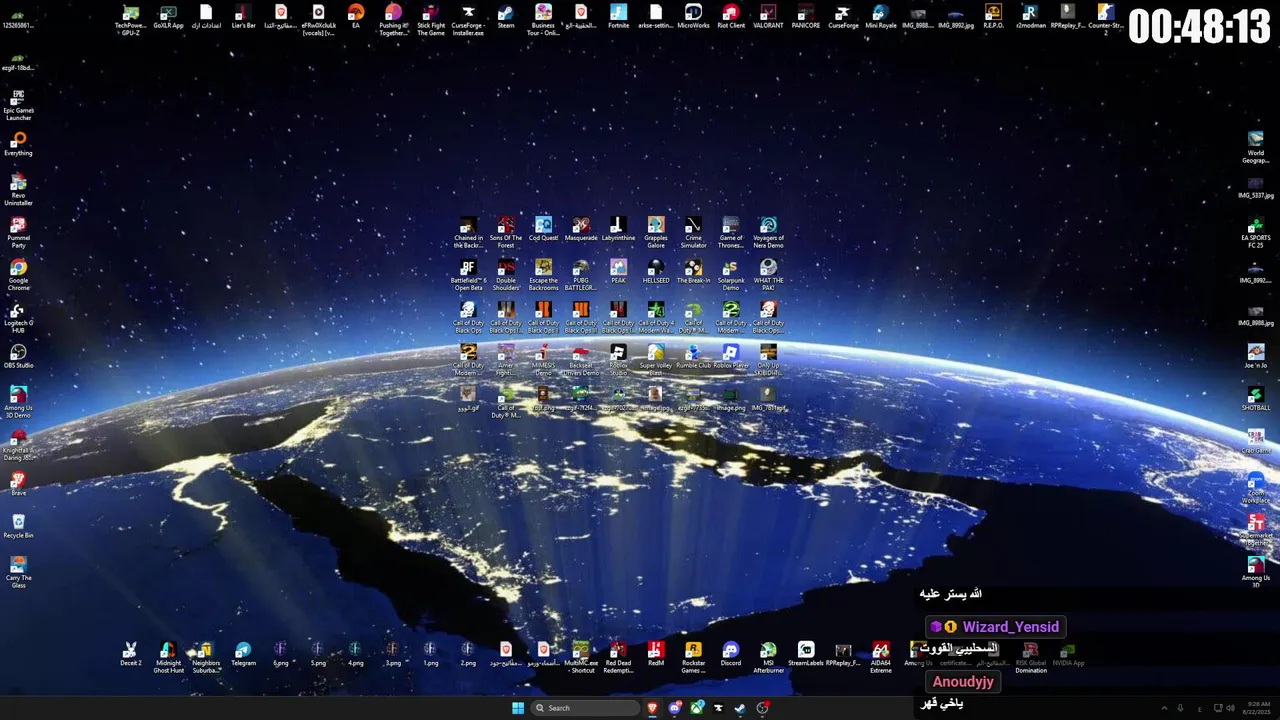Open the Xbox app in the taskbar
This screenshot has height=720, width=1280.
697,708
